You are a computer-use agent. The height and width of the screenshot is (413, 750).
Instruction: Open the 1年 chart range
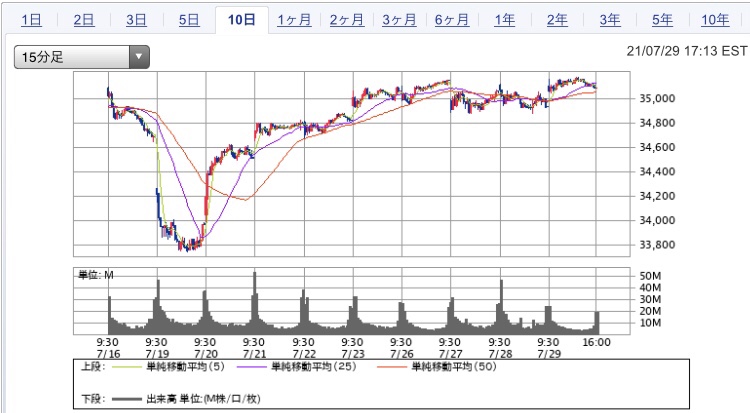(x=505, y=20)
